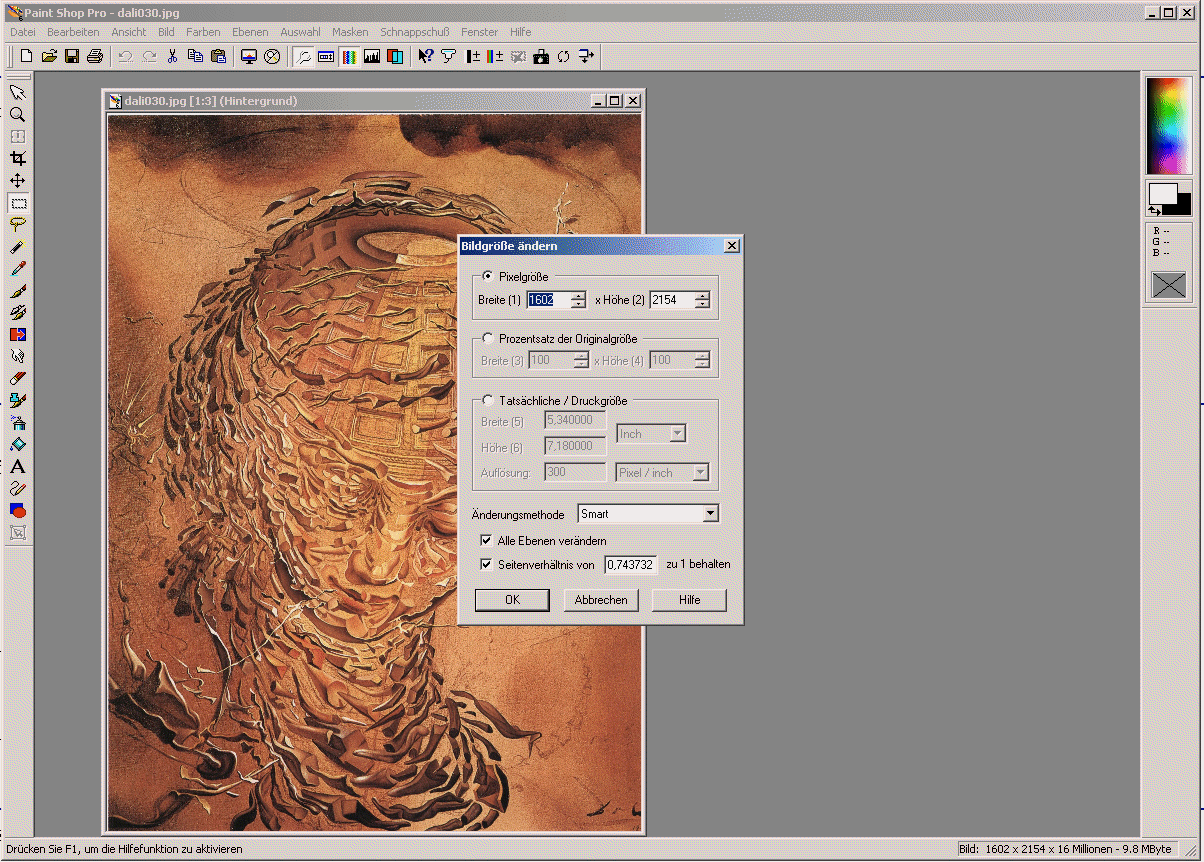Uncheck Alle Ebenen verändern checkbox
This screenshot has height=862, width=1204.
coord(487,541)
